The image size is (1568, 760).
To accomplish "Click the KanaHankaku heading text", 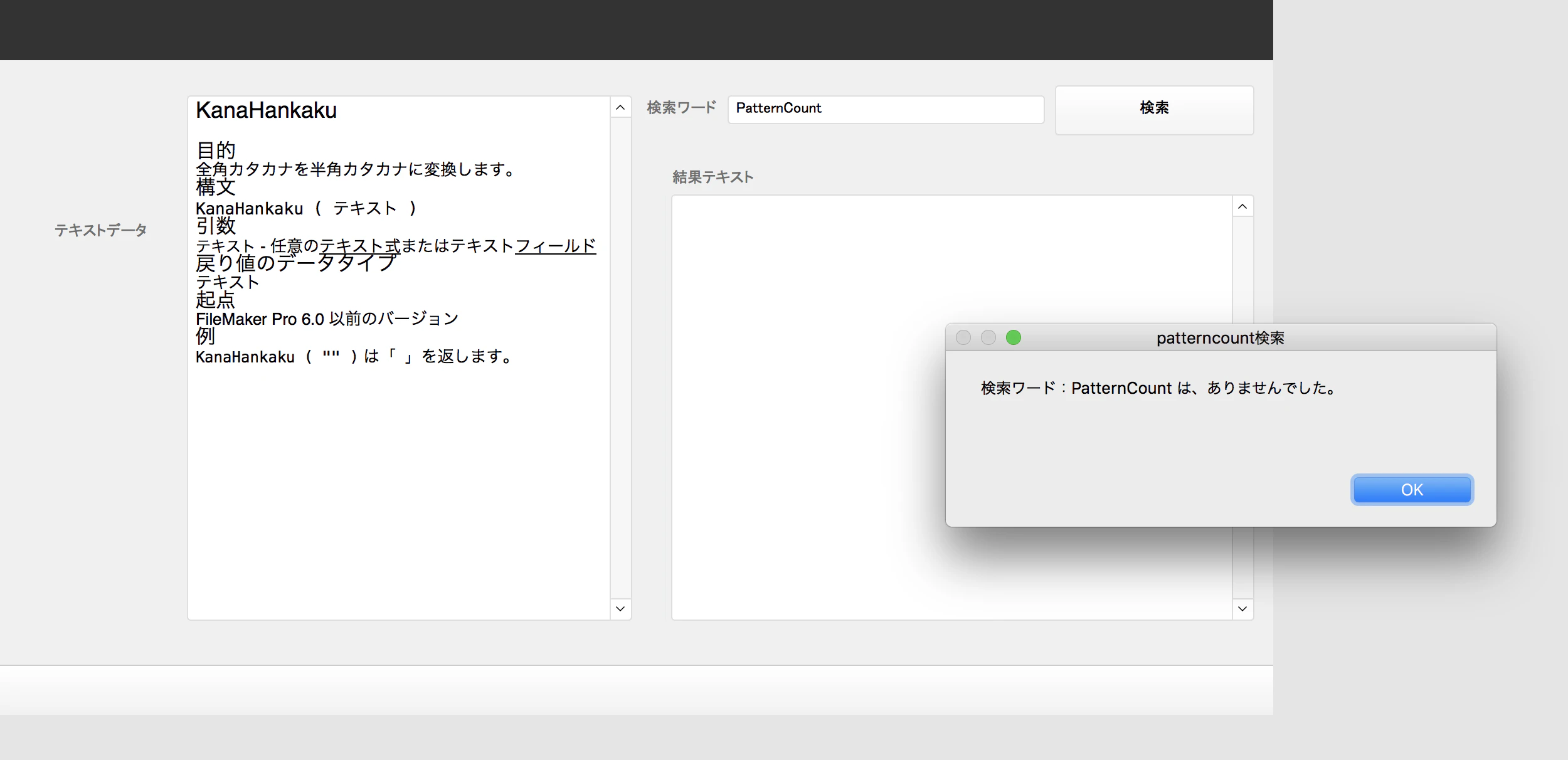I will (x=266, y=110).
